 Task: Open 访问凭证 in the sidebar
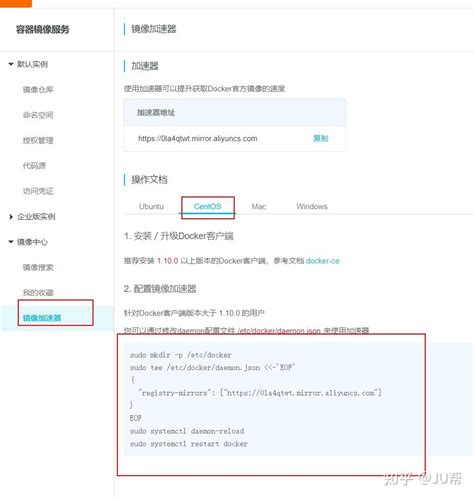point(38,191)
